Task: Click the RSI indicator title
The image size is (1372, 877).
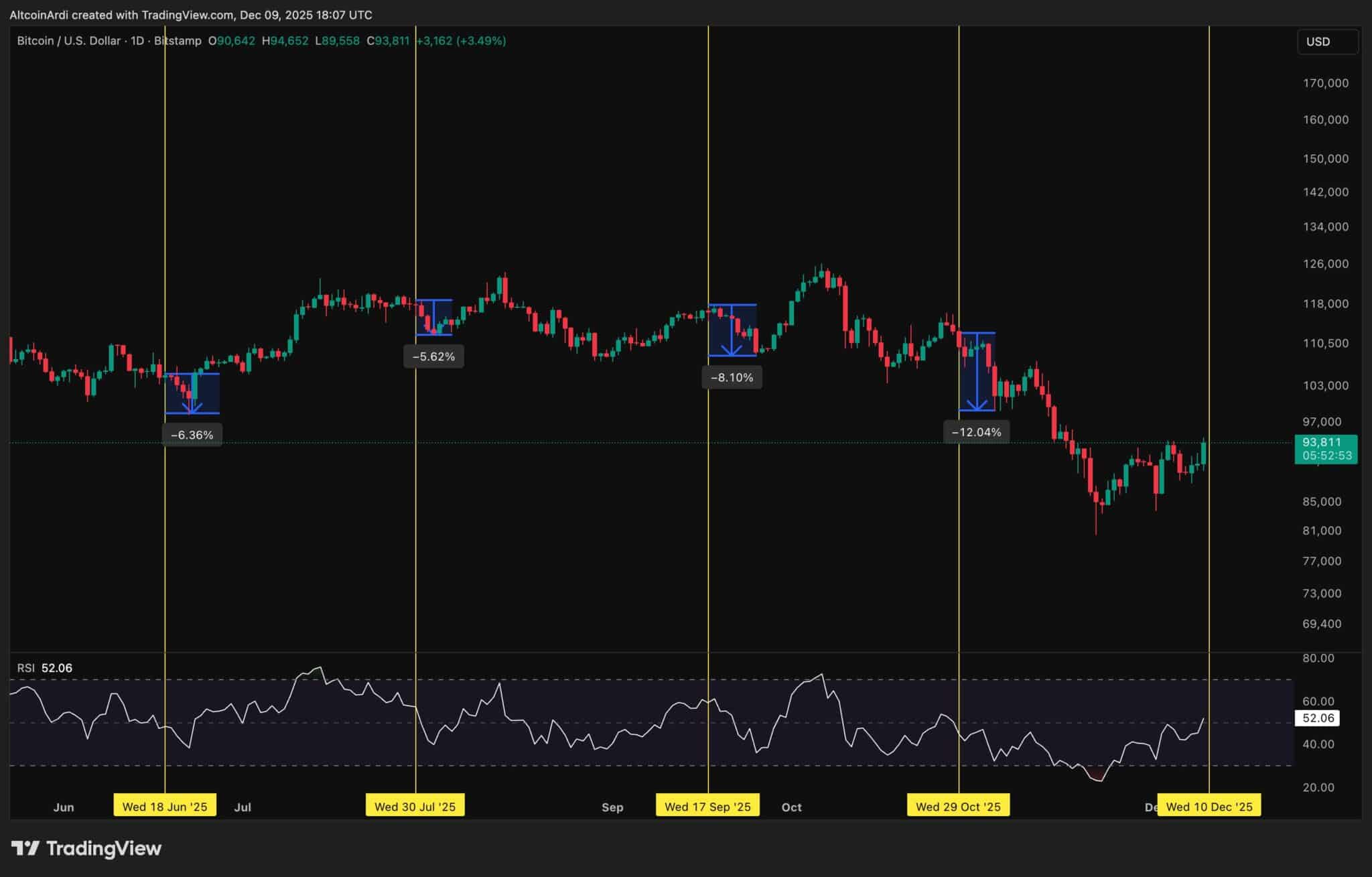Action: pos(26,668)
